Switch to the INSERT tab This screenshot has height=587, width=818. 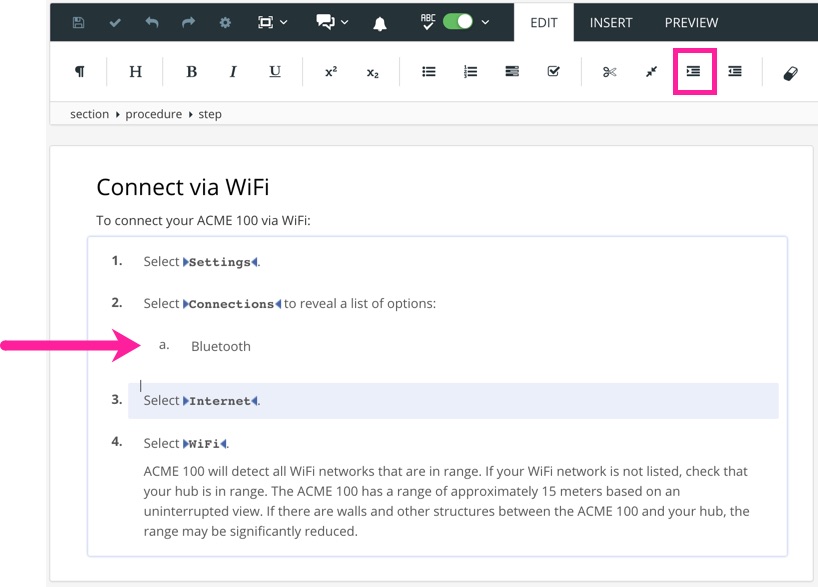point(610,22)
